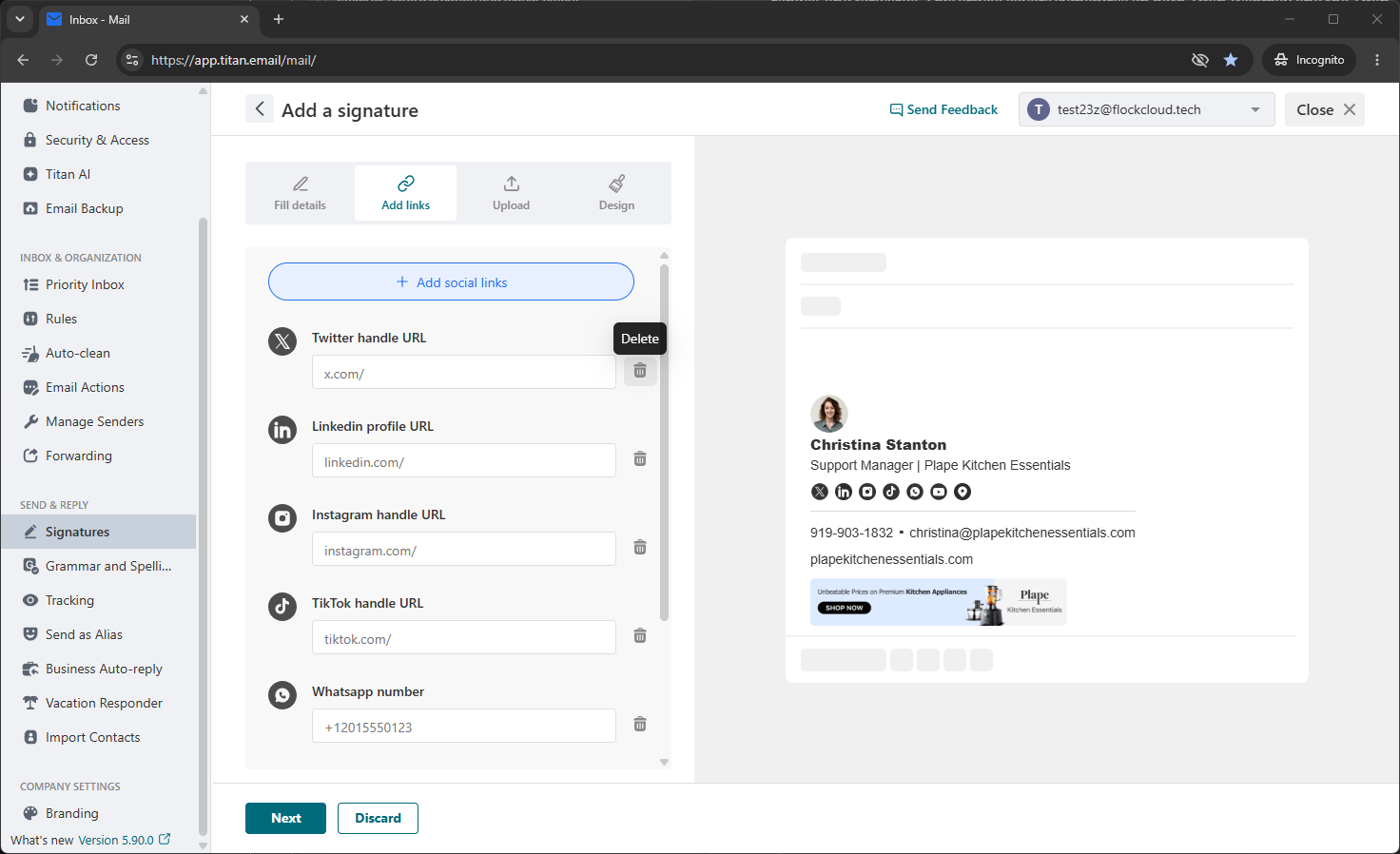Click the LinkedIn logo icon in the list
Viewport: 1400px width, 854px height.
(282, 430)
